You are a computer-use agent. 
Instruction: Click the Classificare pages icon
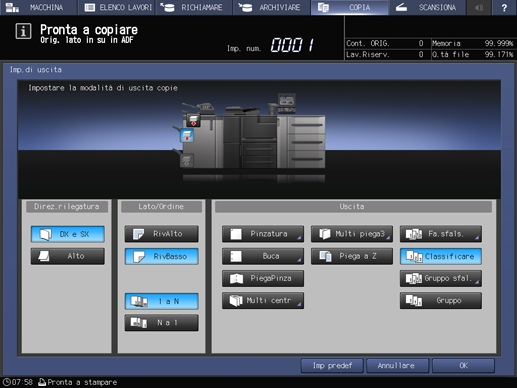(414, 256)
